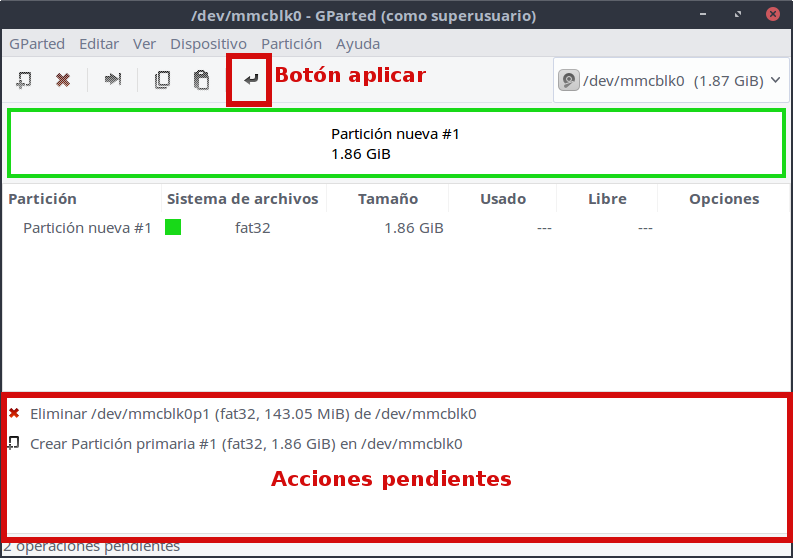Open the Editar menu
The height and width of the screenshot is (558, 793).
(x=99, y=44)
